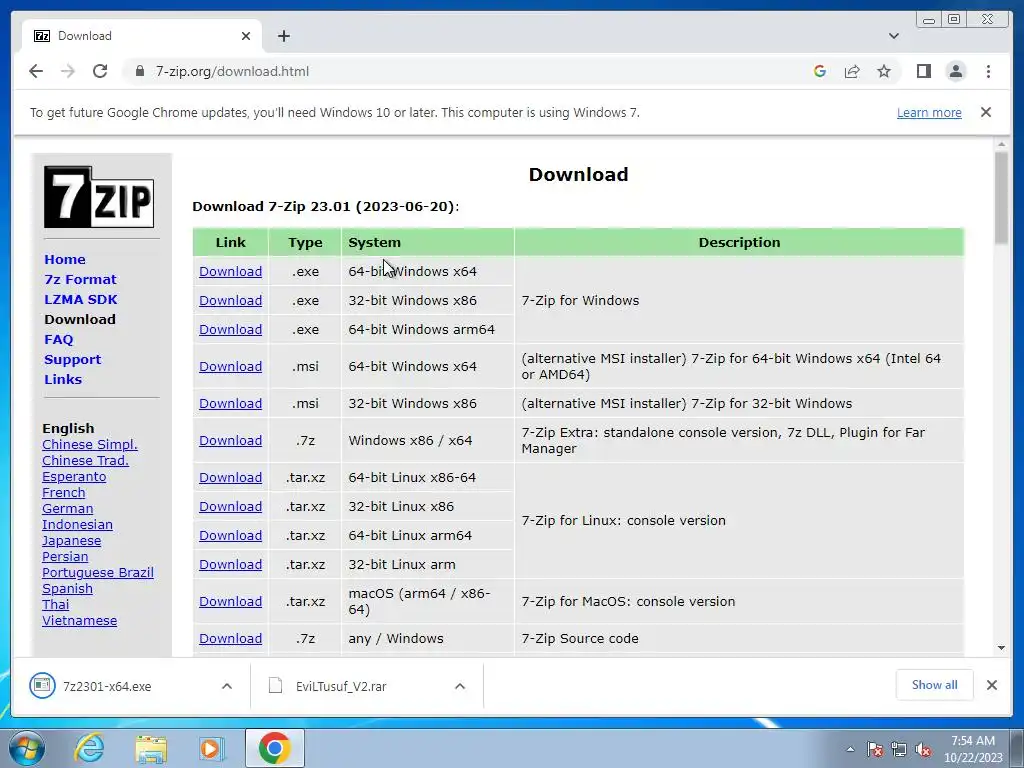The height and width of the screenshot is (768, 1024).
Task: Switch language to French
Action: [63, 492]
